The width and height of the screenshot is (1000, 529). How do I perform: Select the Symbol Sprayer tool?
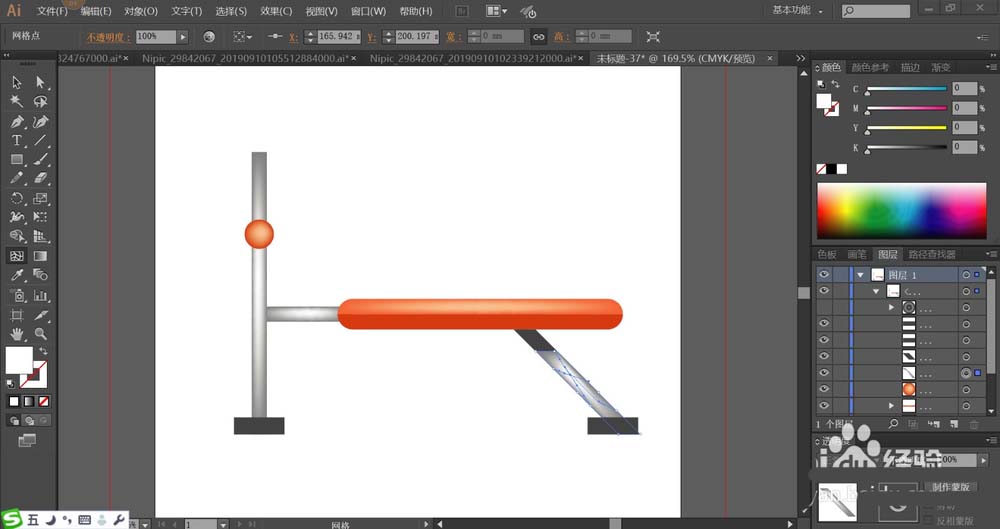pos(17,295)
